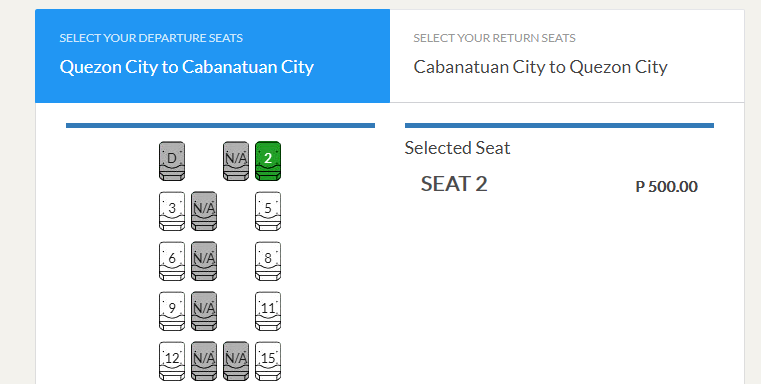761x384 pixels.
Task: Choose seat 9
Action: coord(172,311)
